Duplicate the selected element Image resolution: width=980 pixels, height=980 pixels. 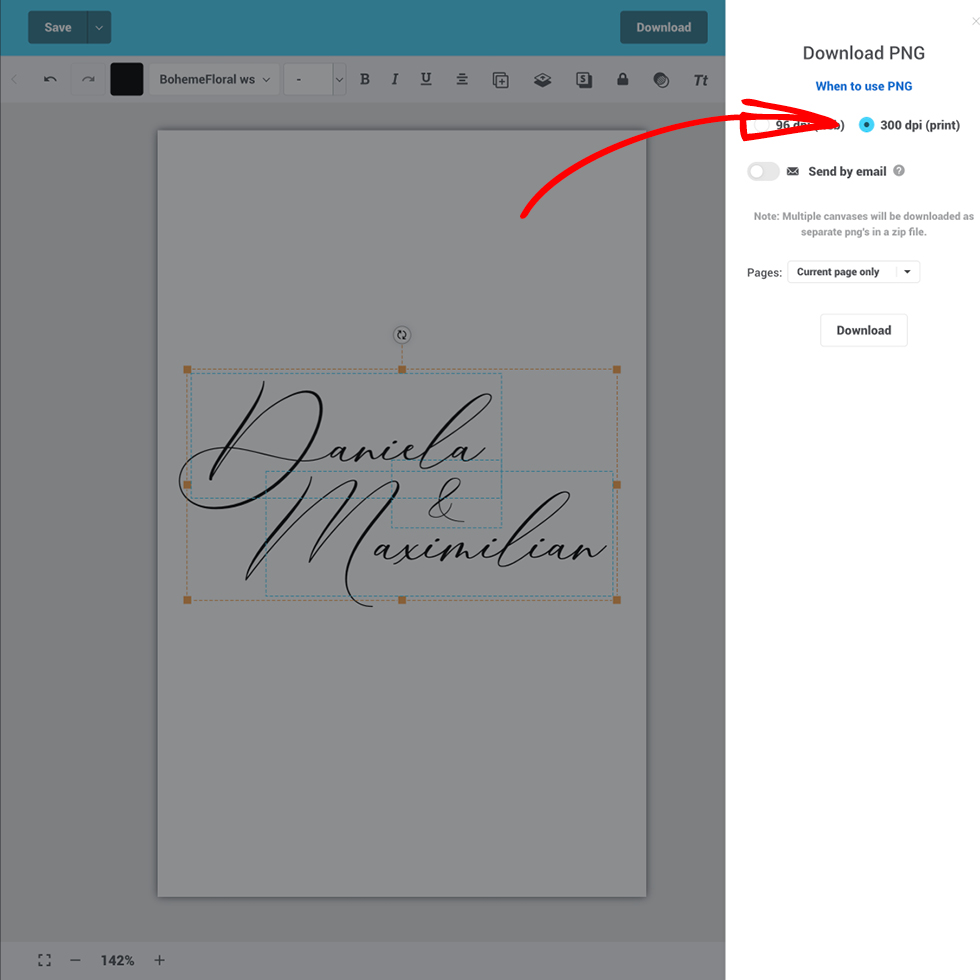click(x=501, y=80)
